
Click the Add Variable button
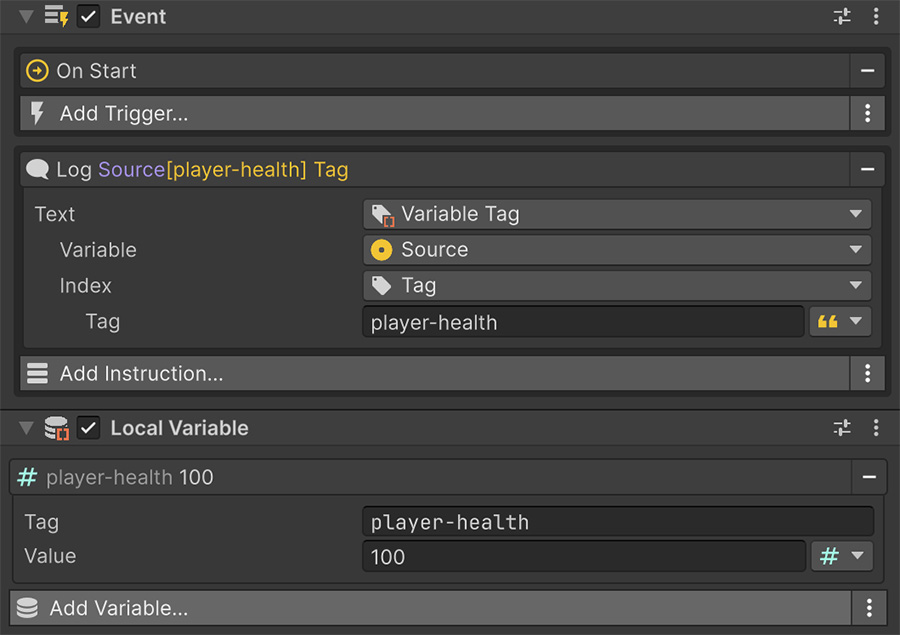(x=430, y=607)
